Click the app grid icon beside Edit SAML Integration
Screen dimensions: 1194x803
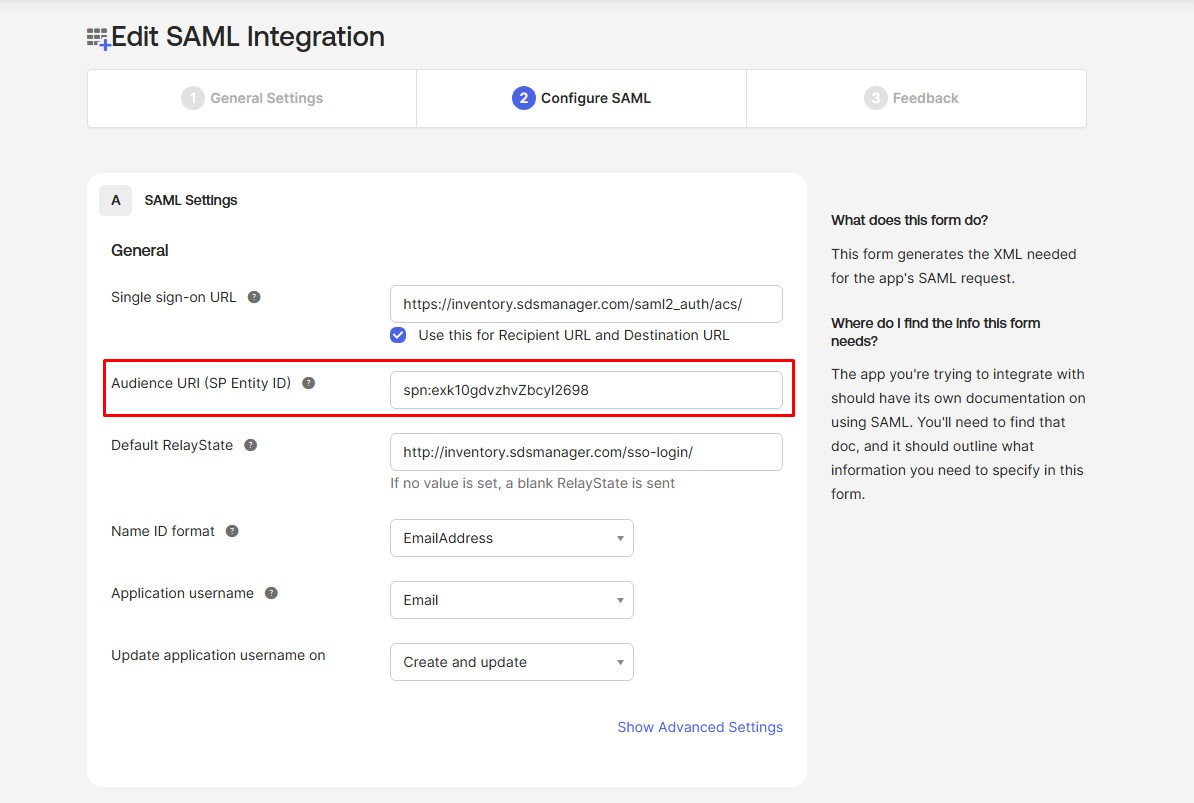coord(98,39)
